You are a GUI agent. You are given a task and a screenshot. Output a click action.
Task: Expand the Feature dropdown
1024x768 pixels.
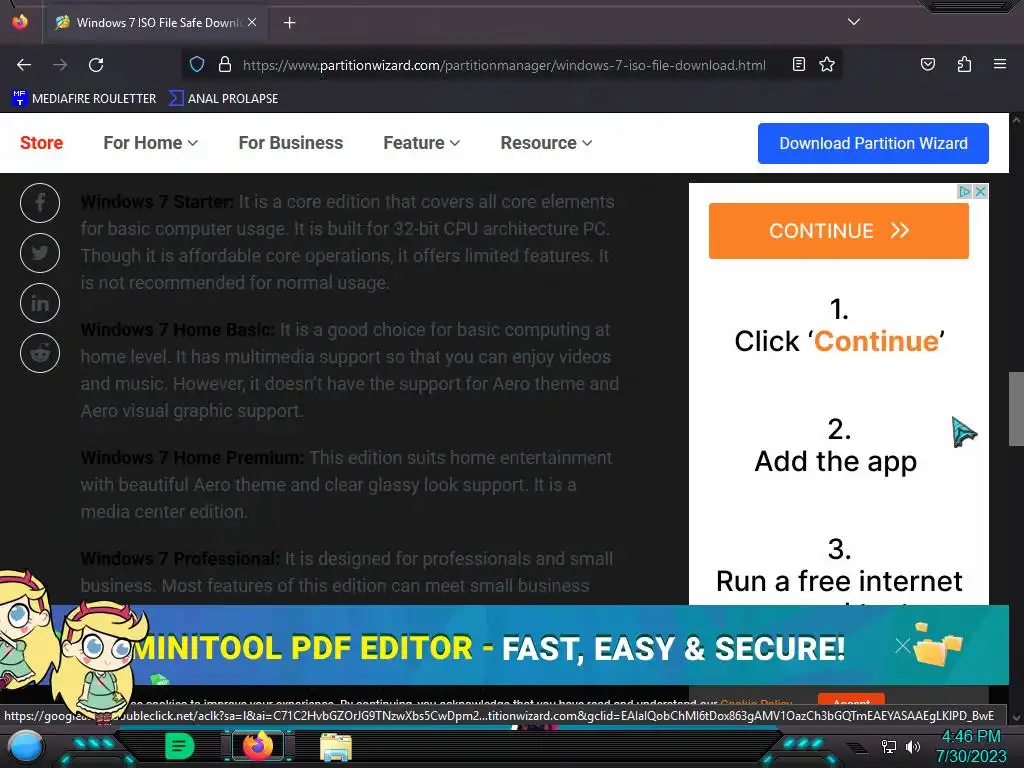(421, 143)
